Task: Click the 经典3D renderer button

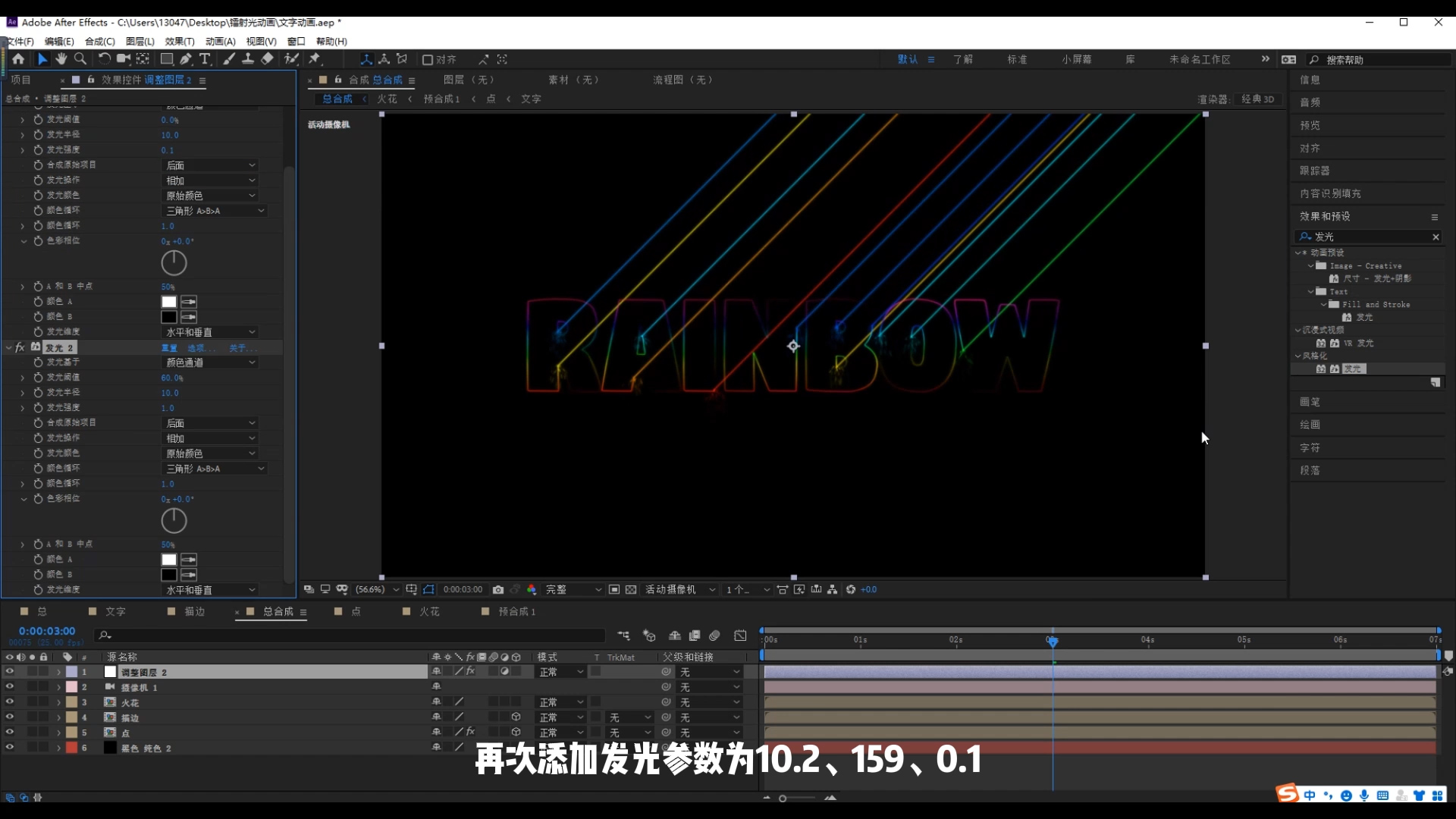Action: click(1258, 99)
